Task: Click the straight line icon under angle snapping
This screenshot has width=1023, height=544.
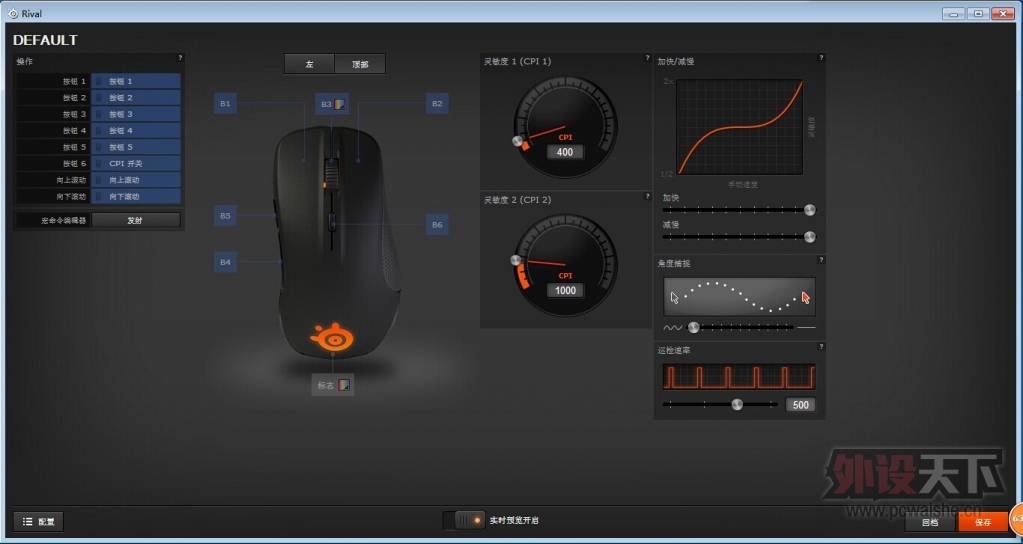Action: tap(807, 327)
